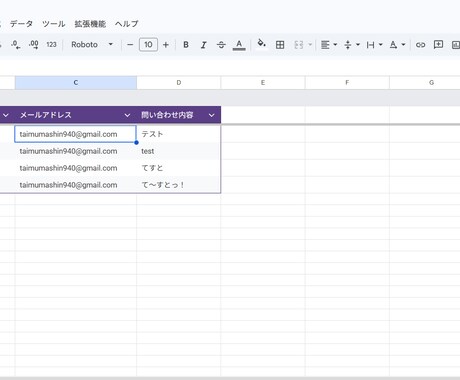Click the insert chart icon
This screenshot has height=380, width=460.
(x=456, y=45)
